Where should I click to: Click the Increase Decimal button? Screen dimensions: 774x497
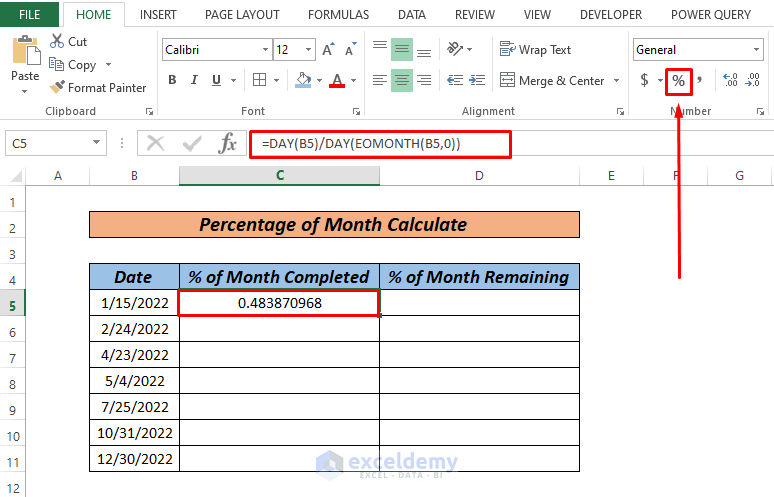click(729, 81)
